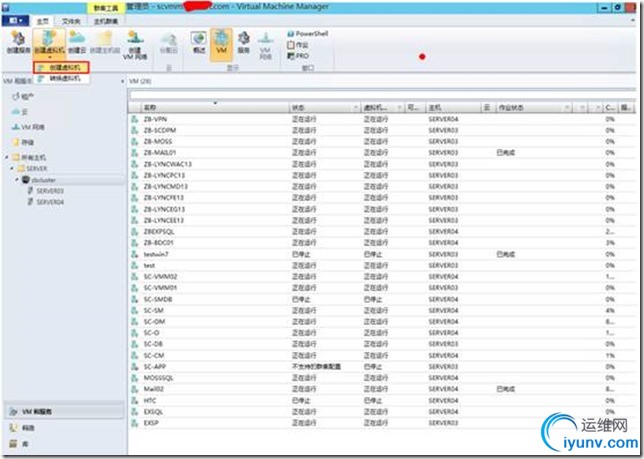Click the 租户 icon in left pane

coord(16,96)
